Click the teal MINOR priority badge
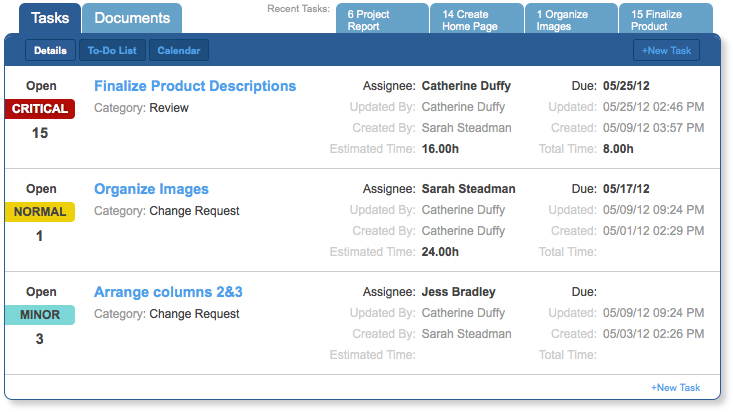This screenshot has width=733, height=413. coord(40,314)
